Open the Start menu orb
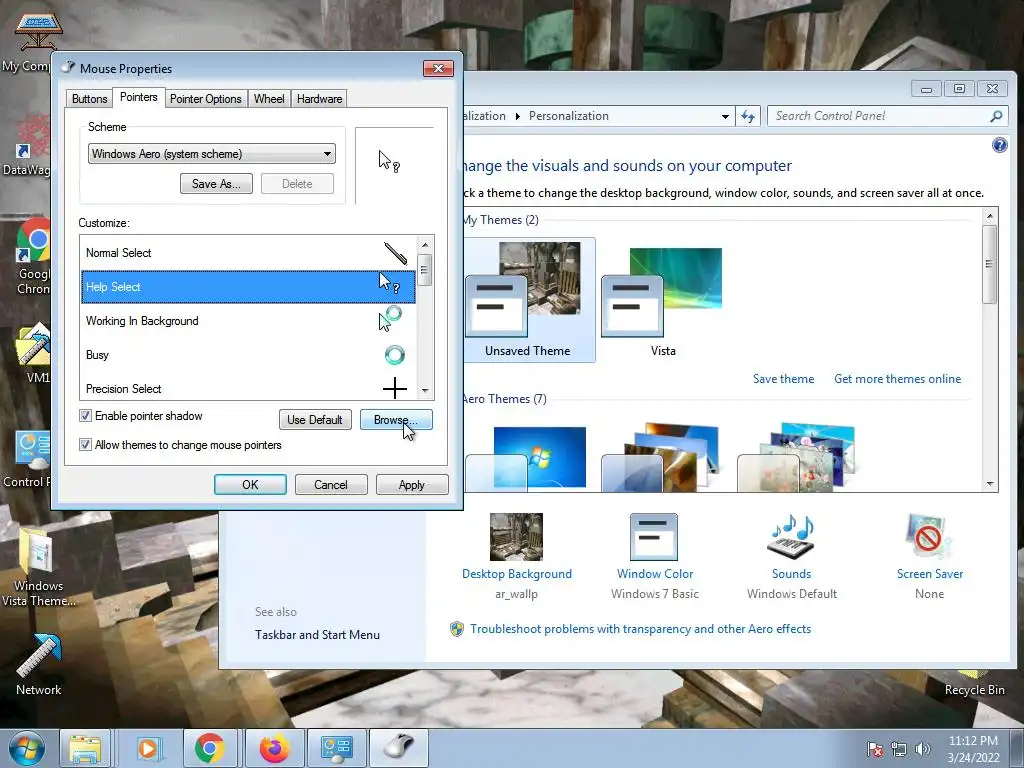This screenshot has width=1024, height=768. [25, 748]
